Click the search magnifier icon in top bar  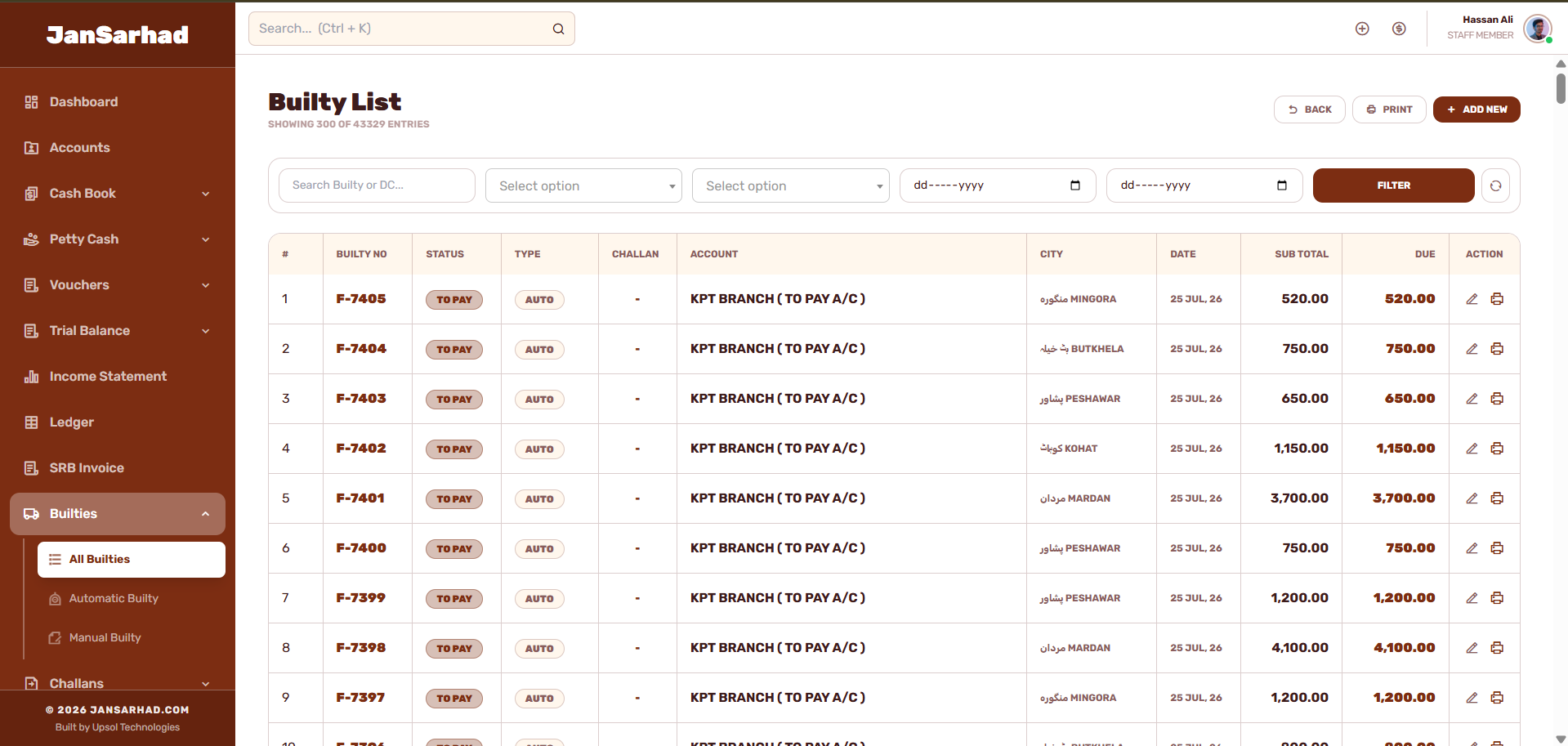pos(558,29)
